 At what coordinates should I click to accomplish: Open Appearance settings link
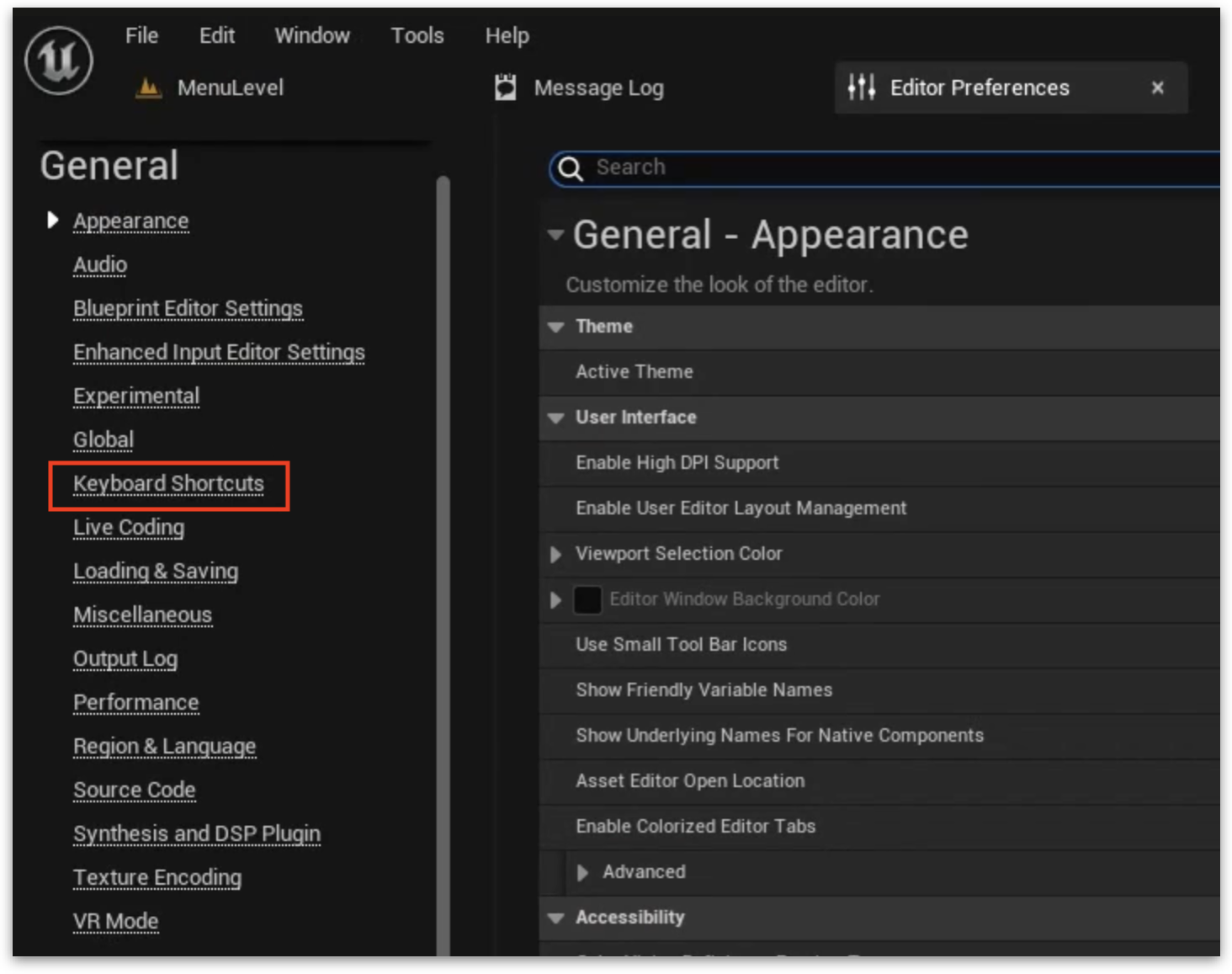(130, 221)
